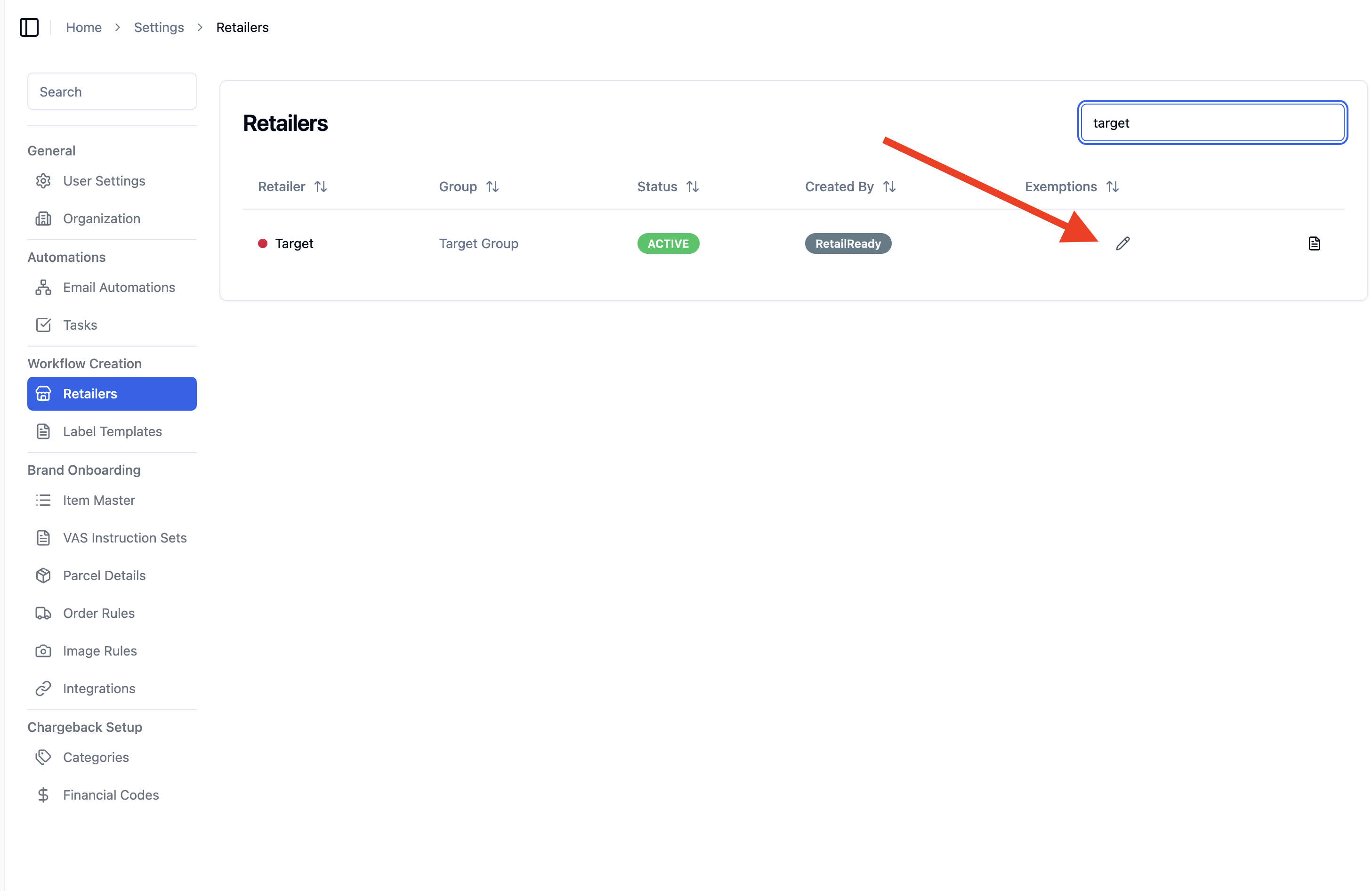Navigate to Financial Codes

(x=112, y=795)
